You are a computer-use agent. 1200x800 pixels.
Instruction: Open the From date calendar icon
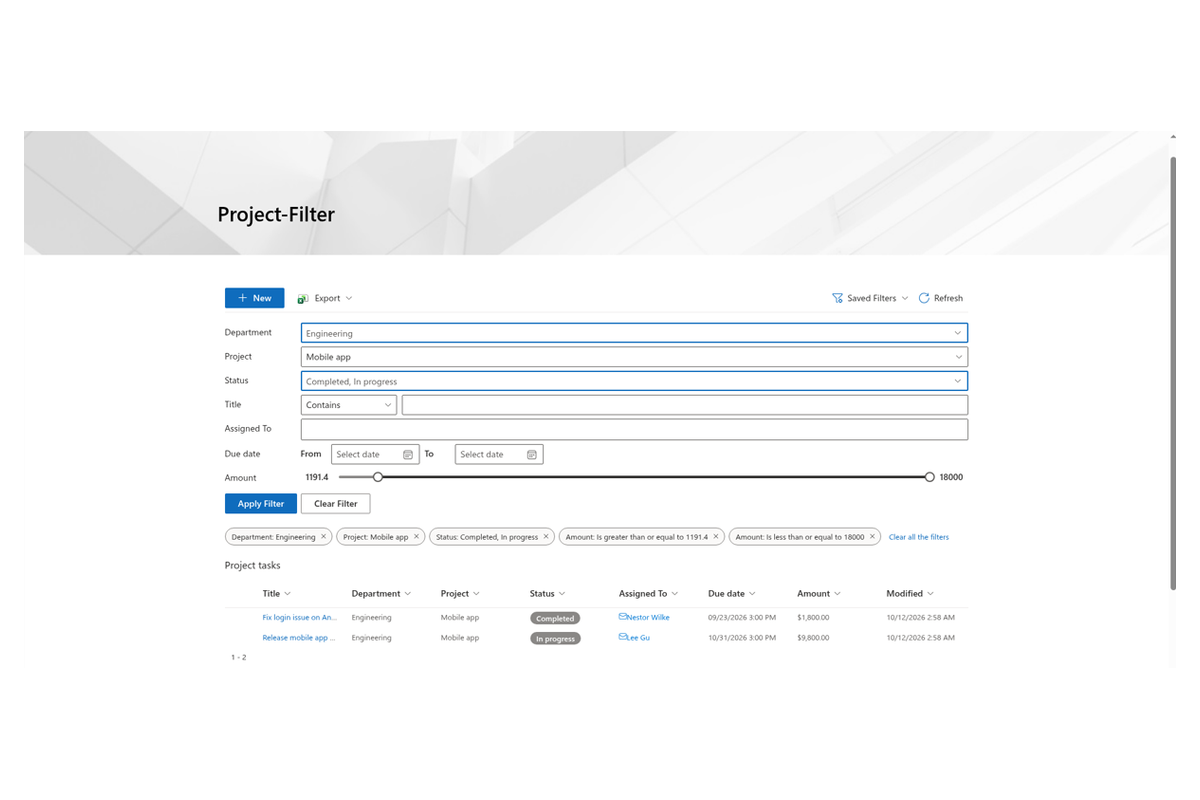pyautogui.click(x=408, y=455)
